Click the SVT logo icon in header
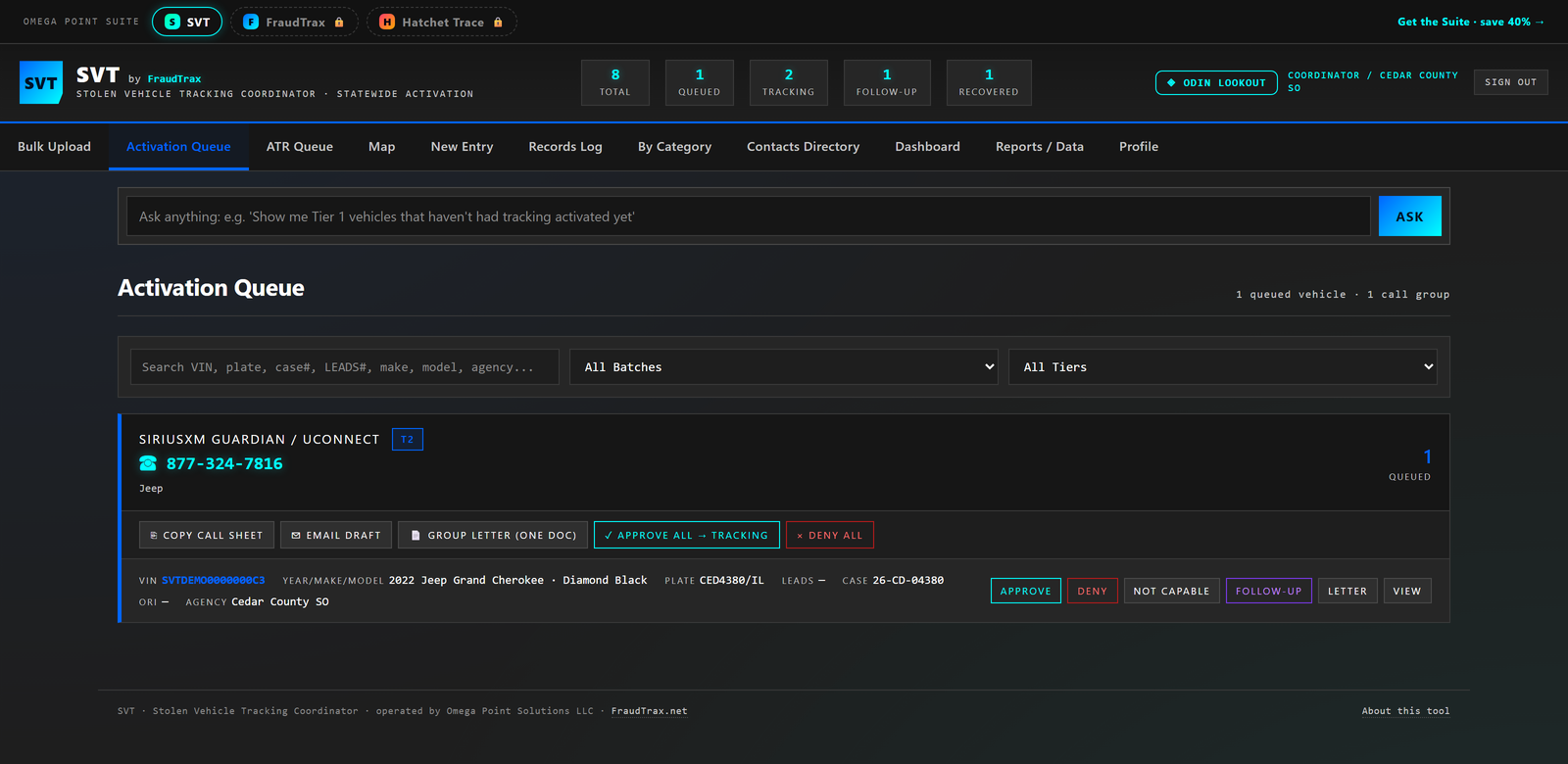The image size is (1568, 764). pos(41,82)
